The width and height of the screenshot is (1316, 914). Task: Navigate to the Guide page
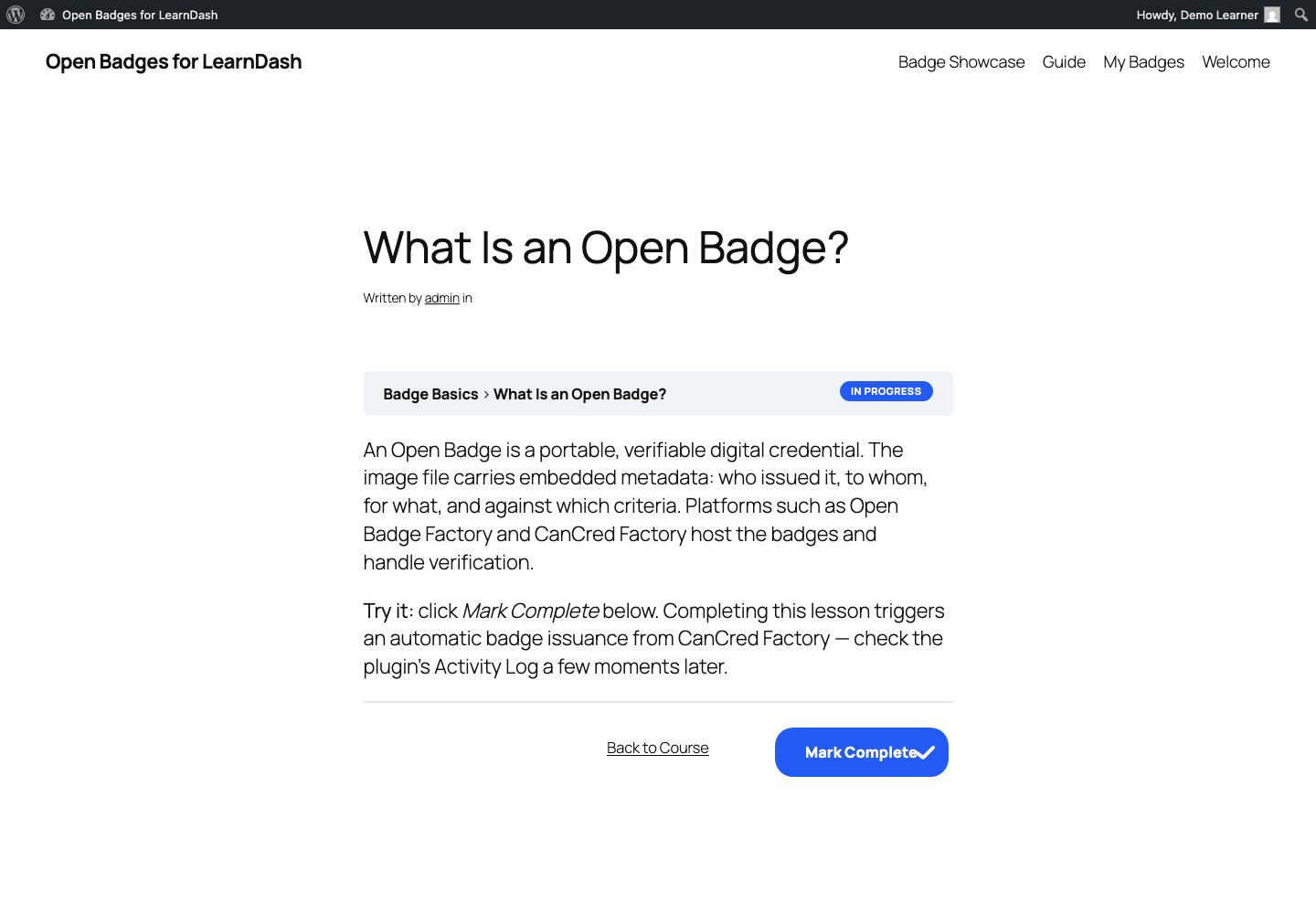1064,62
